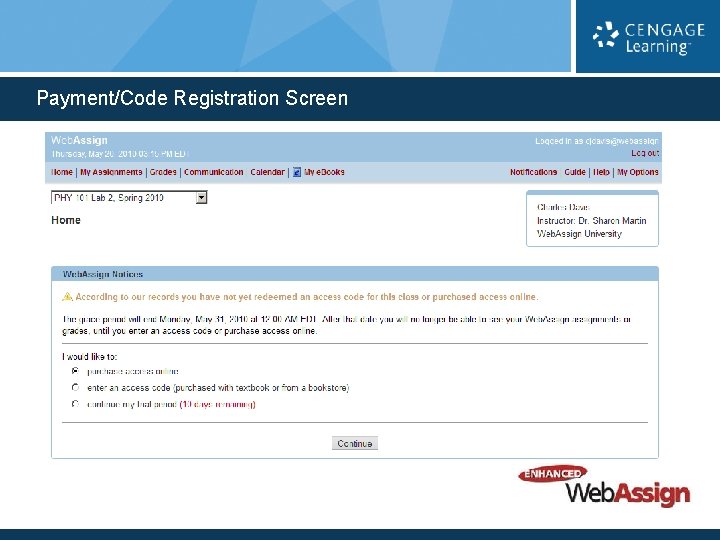The width and height of the screenshot is (720, 540).
Task: Click 'WebAssign University' text
Action: coord(579,234)
